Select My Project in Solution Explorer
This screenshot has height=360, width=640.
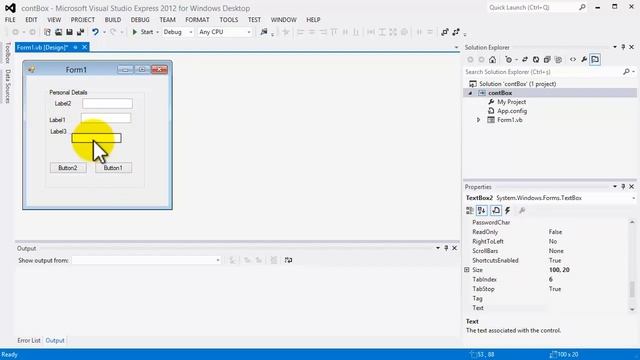(x=511, y=102)
